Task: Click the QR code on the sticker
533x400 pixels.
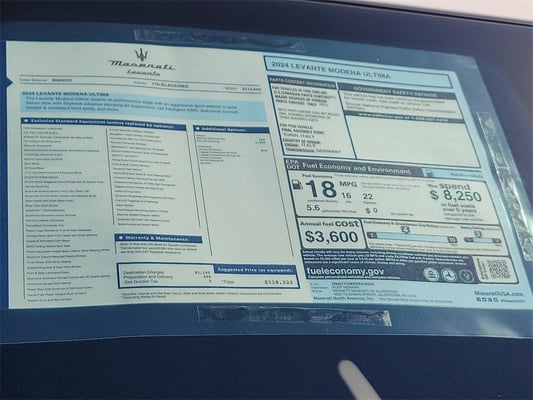Action: tap(499, 270)
